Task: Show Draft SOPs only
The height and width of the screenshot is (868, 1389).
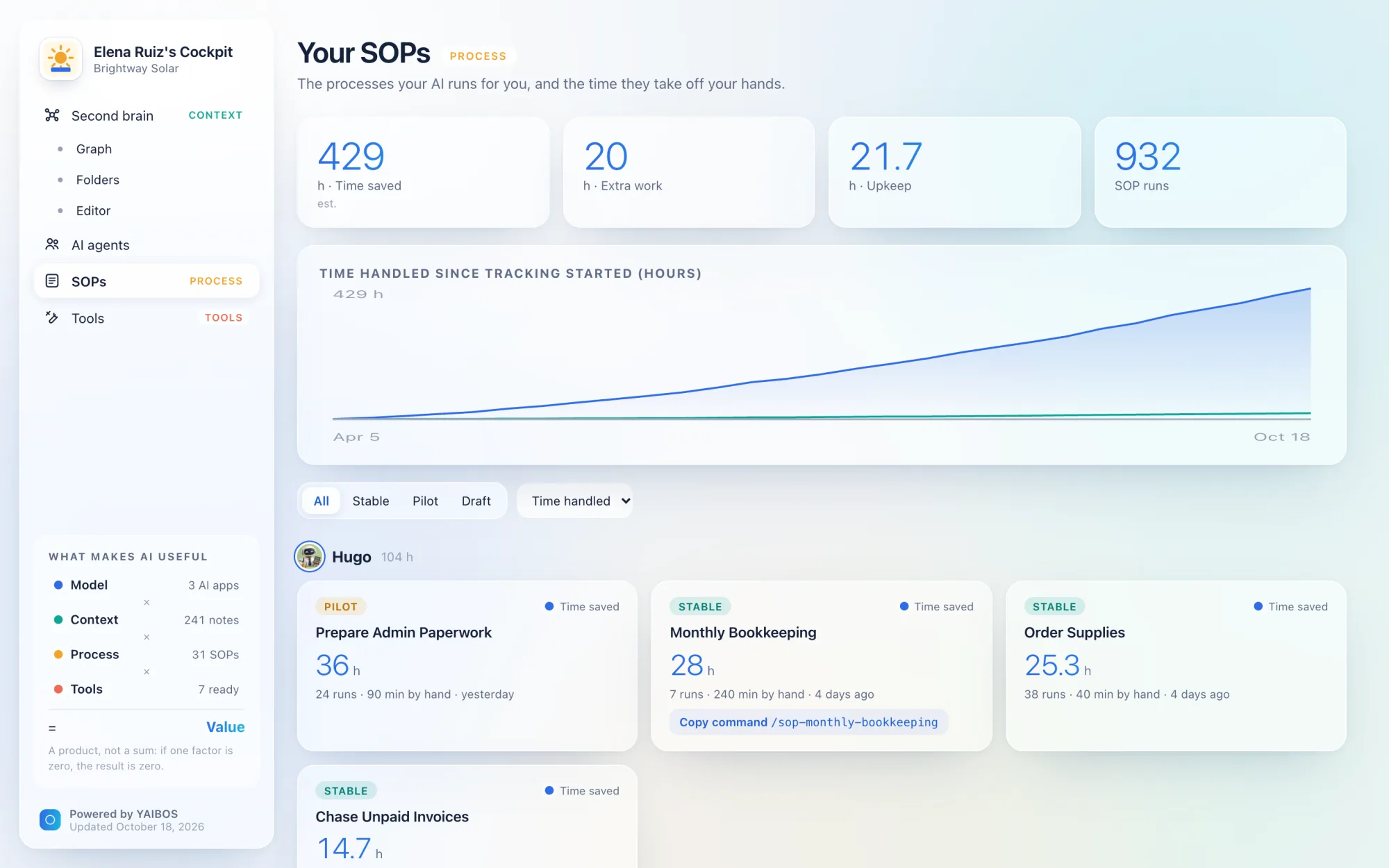Action: (476, 501)
